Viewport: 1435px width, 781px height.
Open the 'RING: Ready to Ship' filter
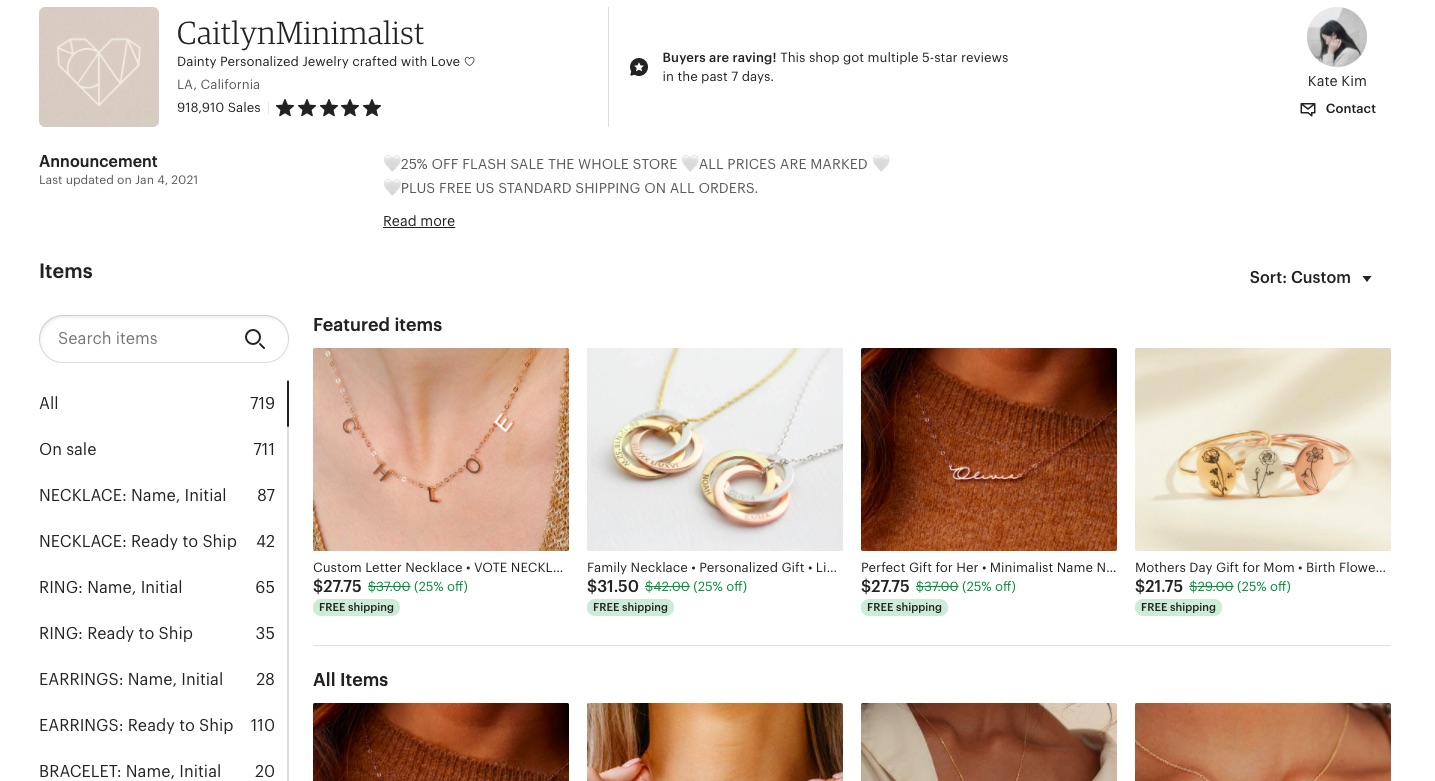tap(116, 633)
